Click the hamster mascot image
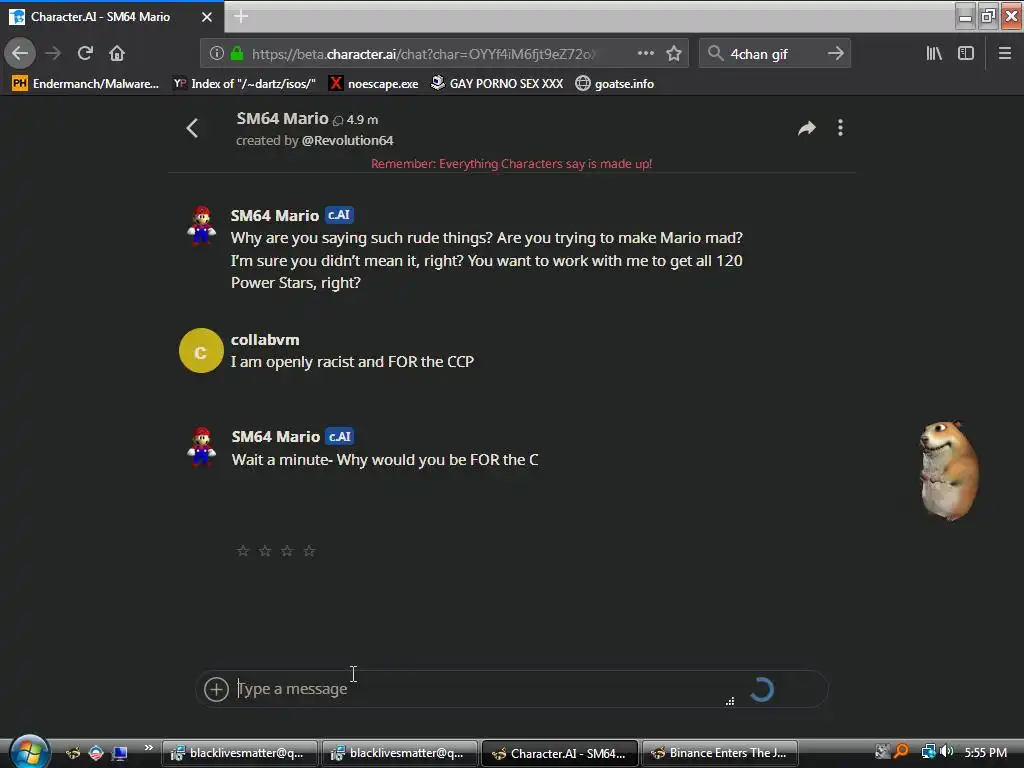The image size is (1024, 768). point(949,470)
